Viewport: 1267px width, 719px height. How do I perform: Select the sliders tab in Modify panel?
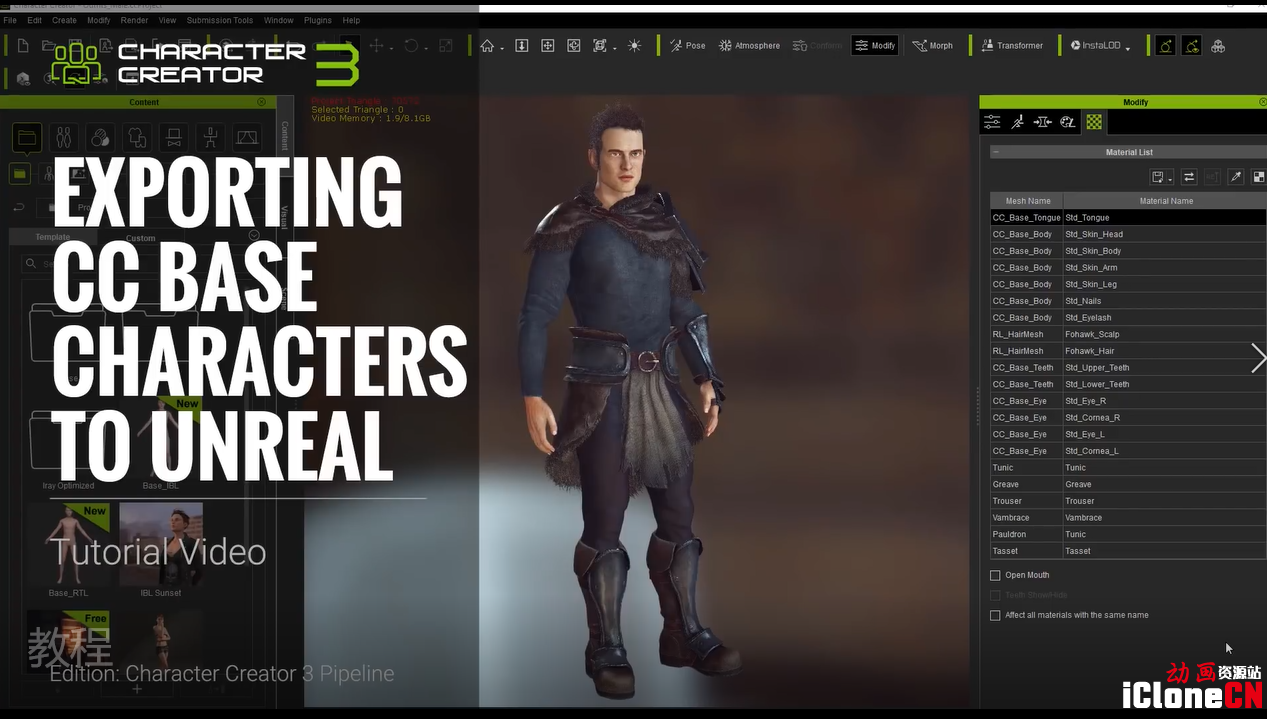pyautogui.click(x=992, y=122)
